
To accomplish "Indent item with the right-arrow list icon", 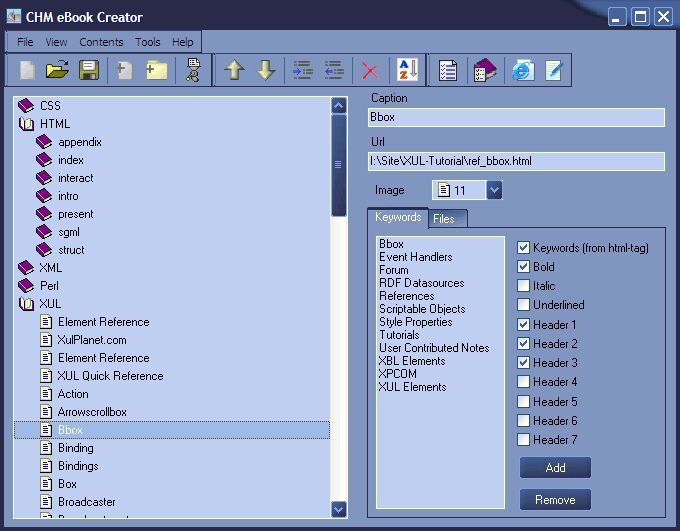I will [x=303, y=70].
